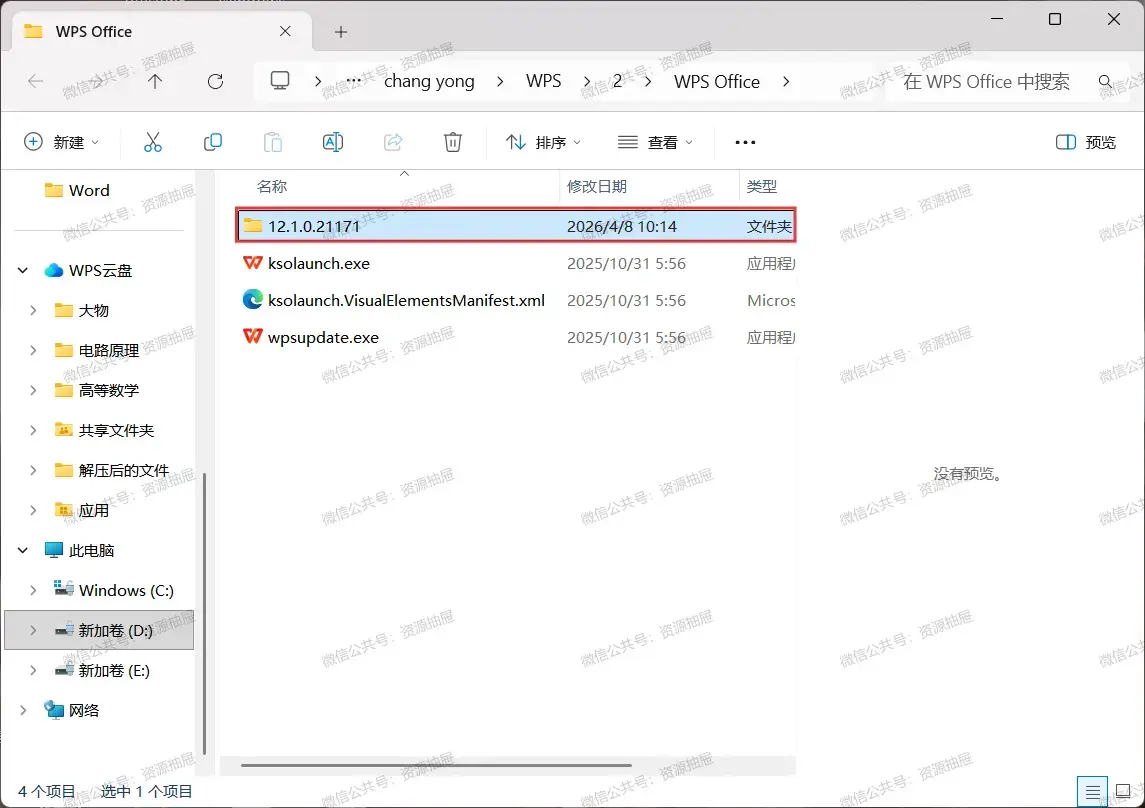Click the horizontal scrollbar of file list

(436, 766)
